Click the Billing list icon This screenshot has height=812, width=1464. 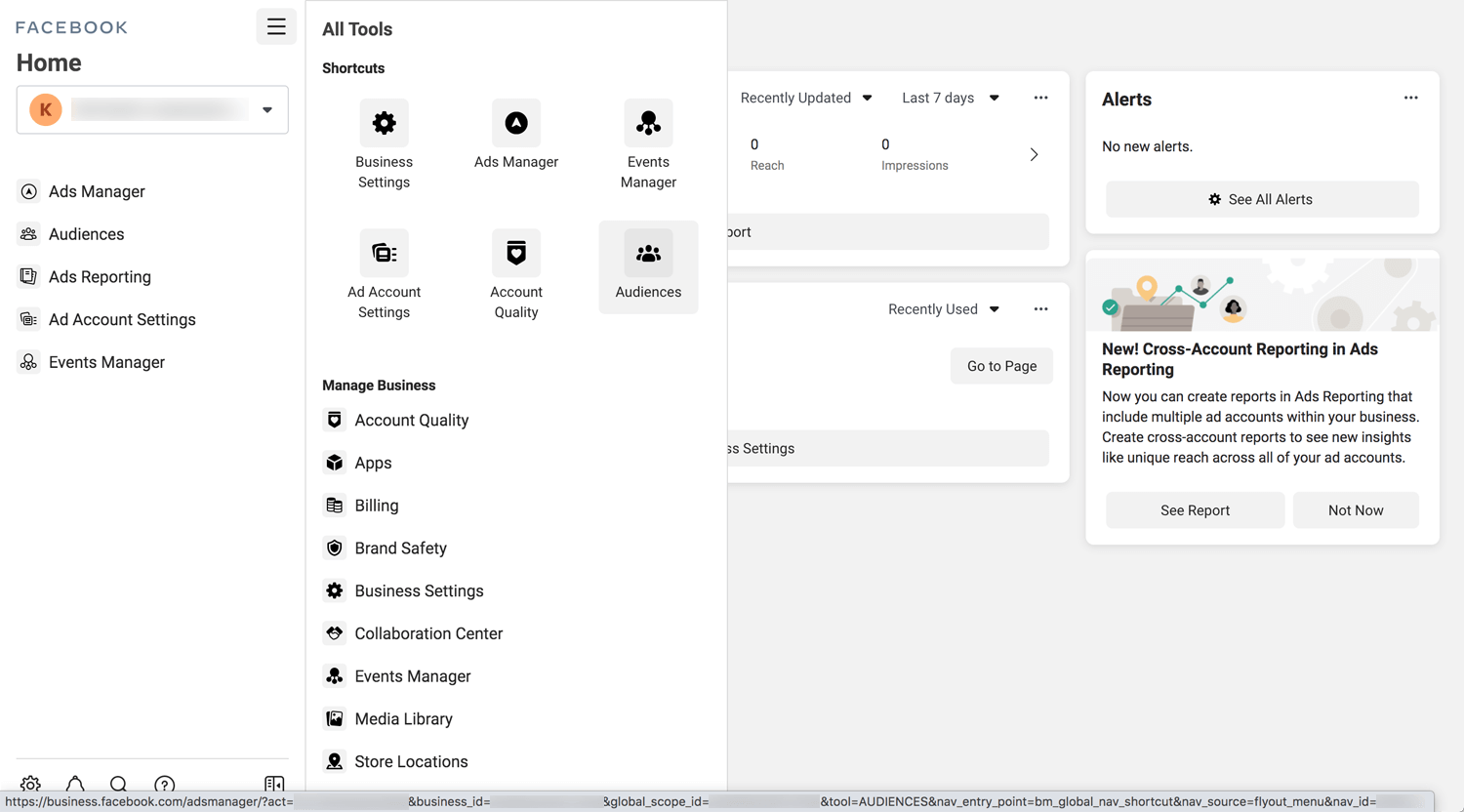(x=335, y=506)
